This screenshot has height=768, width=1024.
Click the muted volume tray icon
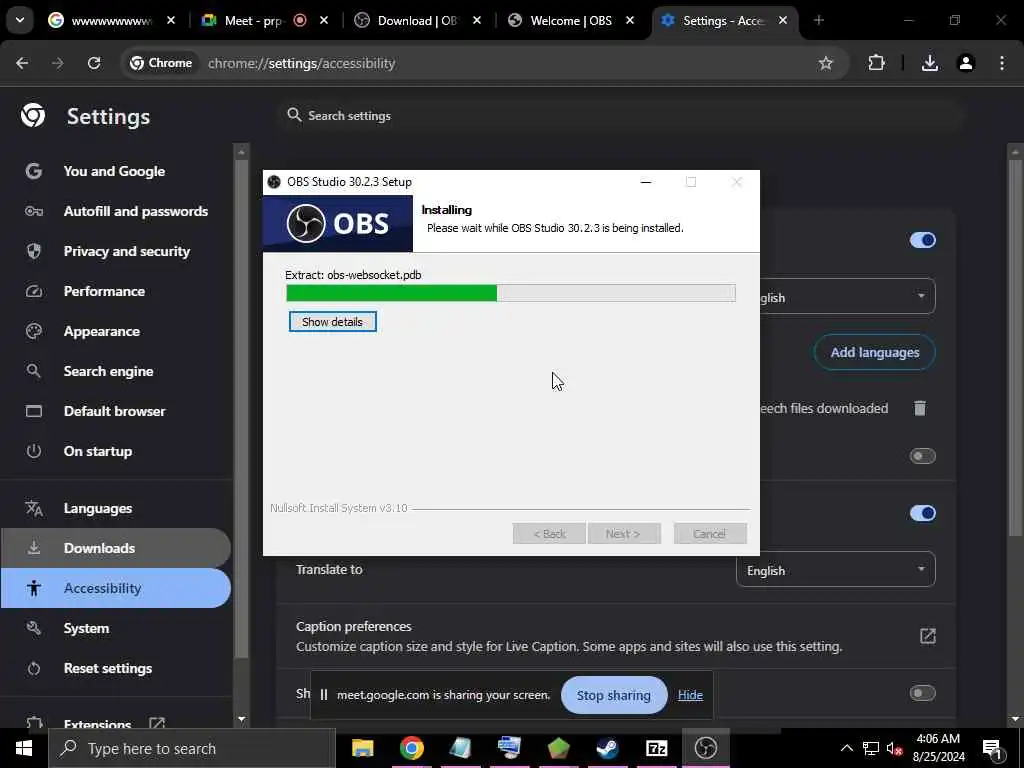pyautogui.click(x=895, y=748)
